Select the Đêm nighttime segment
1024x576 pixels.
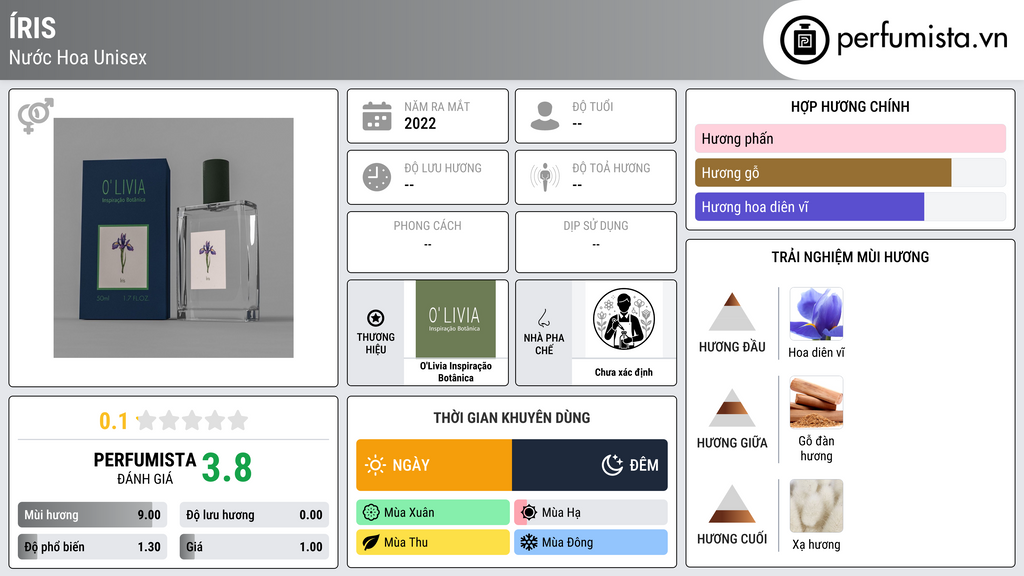coord(590,465)
